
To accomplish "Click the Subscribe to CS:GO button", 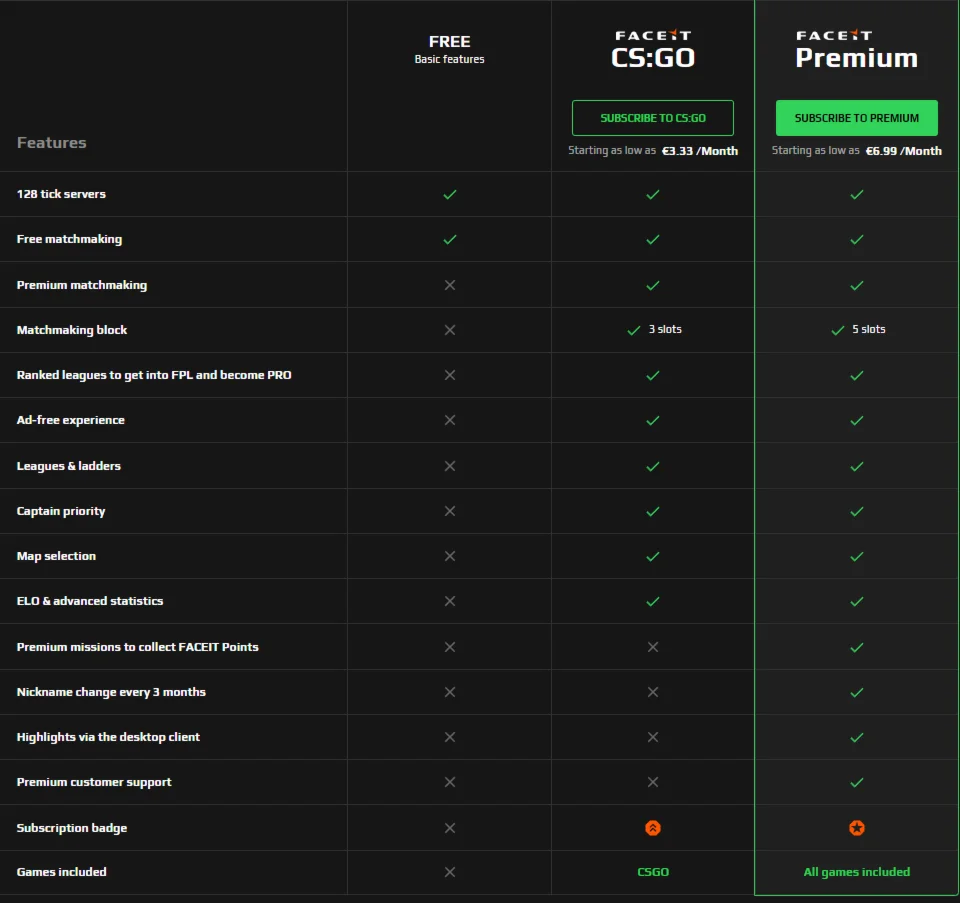I will [653, 118].
